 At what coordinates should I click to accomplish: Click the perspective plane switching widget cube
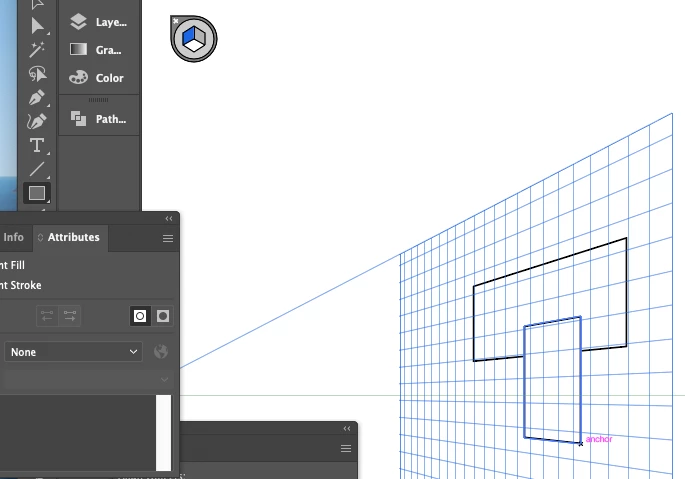coord(194,39)
